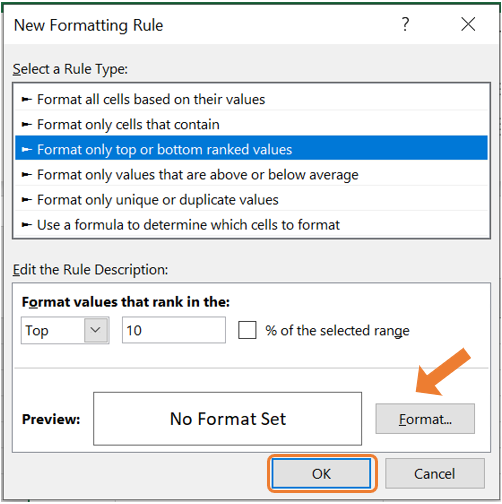Click the "% of the selected range" label
The height and width of the screenshot is (504, 502).
[x=337, y=331]
